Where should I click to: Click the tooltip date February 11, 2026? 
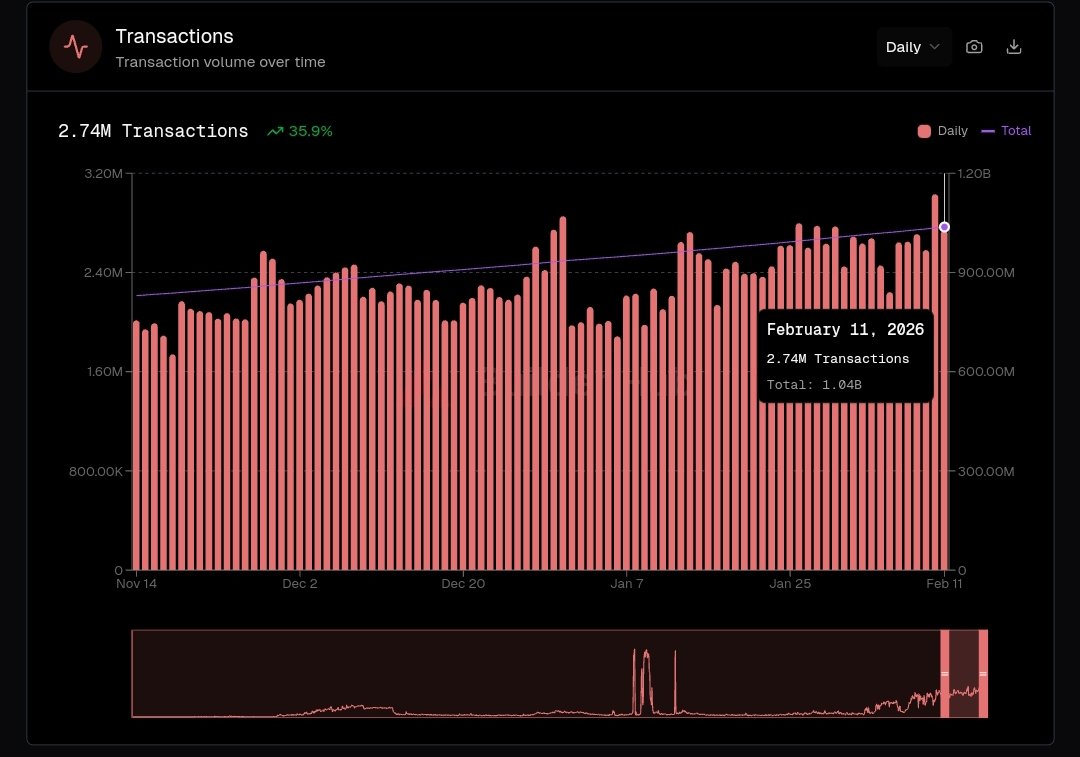(845, 330)
